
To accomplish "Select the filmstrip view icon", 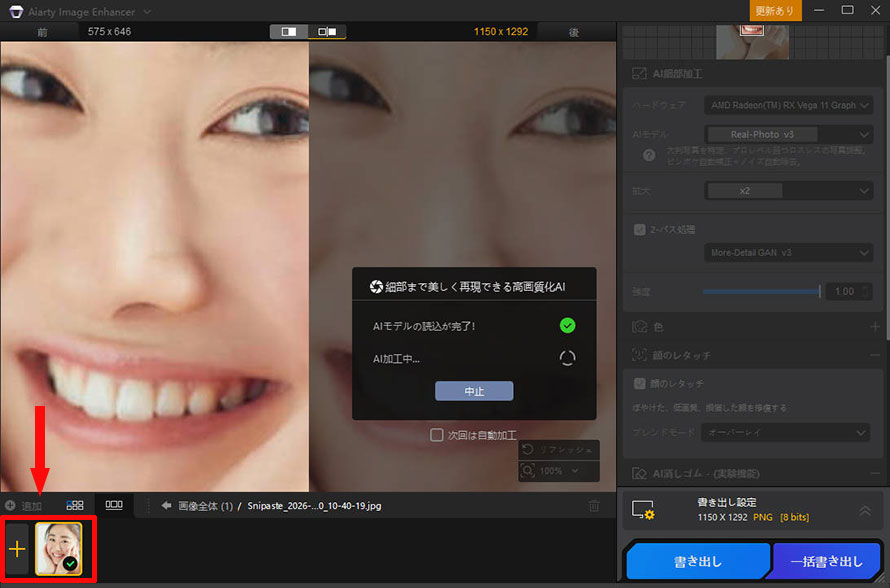I will click(114, 505).
